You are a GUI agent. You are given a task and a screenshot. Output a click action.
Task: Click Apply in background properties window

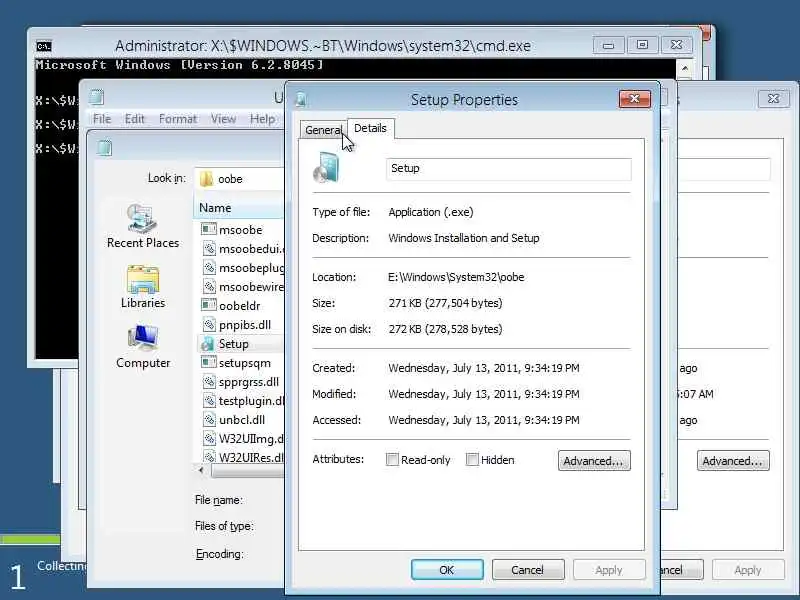[748, 569]
